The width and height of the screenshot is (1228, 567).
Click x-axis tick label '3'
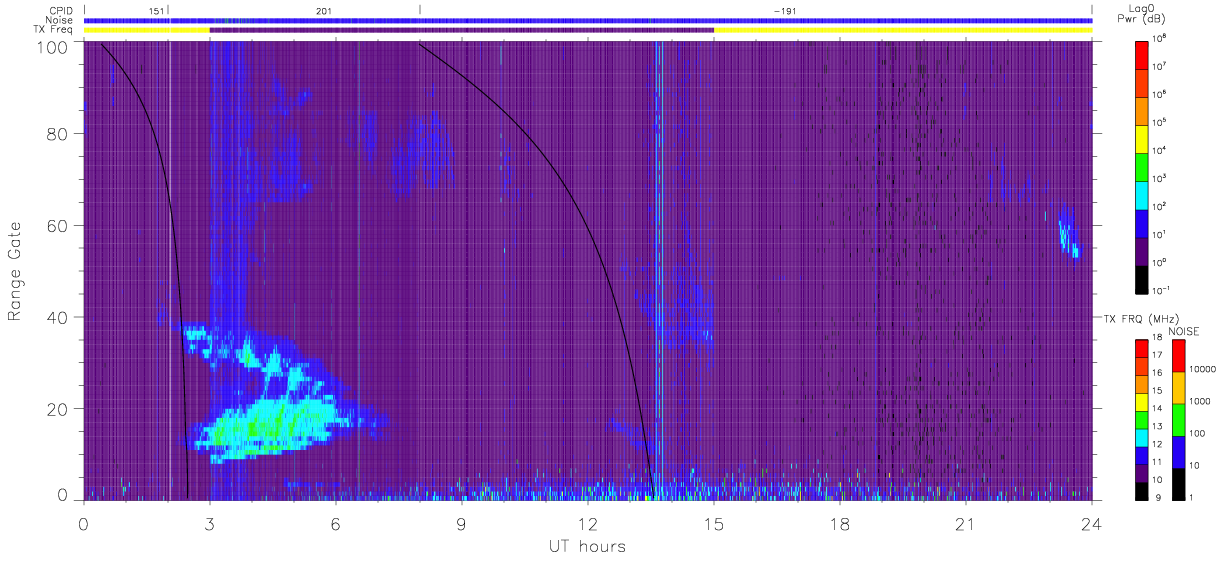pos(210,524)
